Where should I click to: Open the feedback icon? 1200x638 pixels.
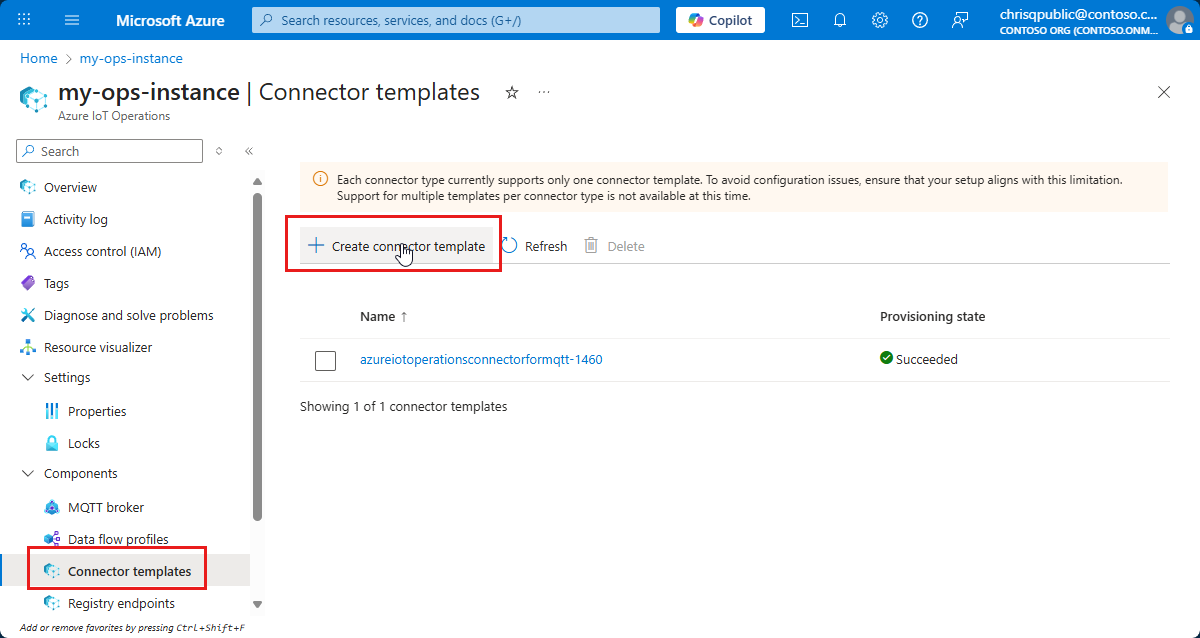(960, 20)
